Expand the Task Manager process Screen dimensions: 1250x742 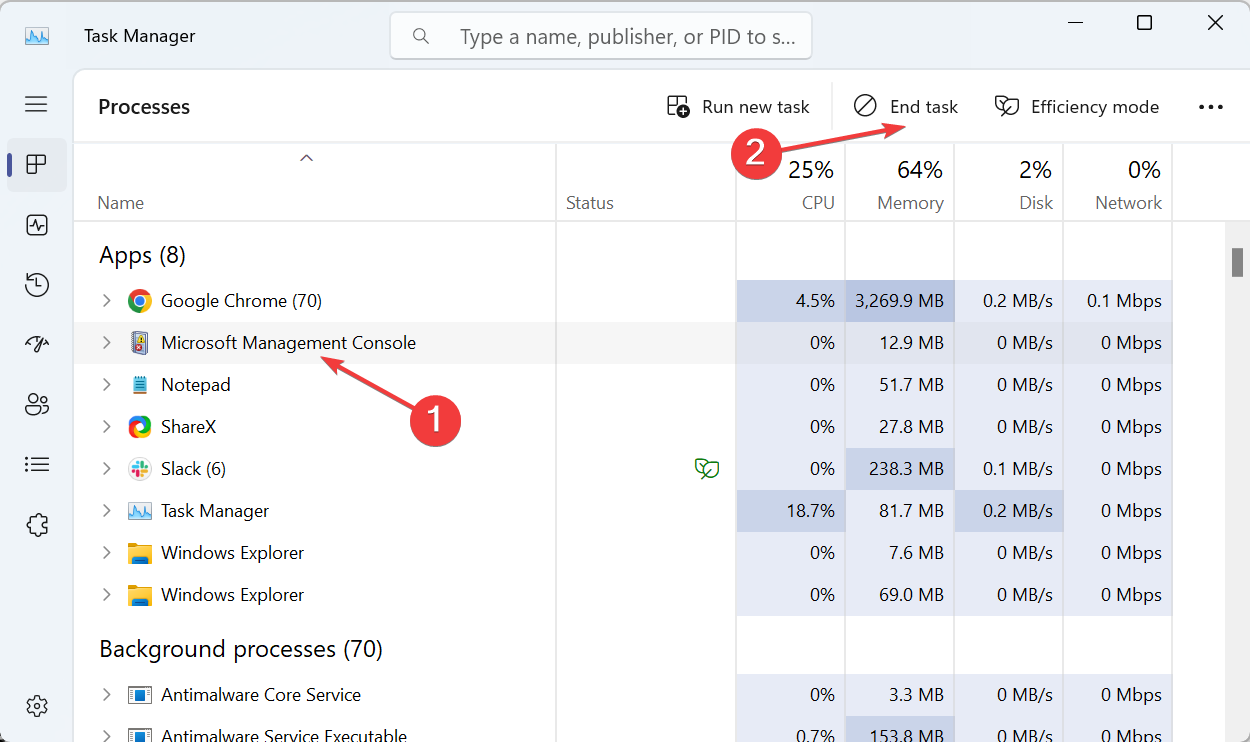click(107, 511)
